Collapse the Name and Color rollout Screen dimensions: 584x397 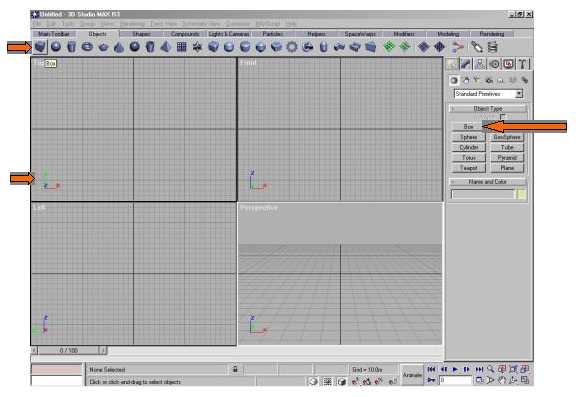point(488,182)
